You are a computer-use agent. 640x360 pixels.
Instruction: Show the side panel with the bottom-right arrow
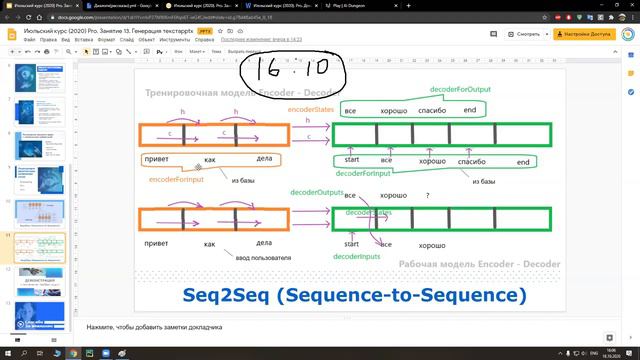click(x=631, y=338)
